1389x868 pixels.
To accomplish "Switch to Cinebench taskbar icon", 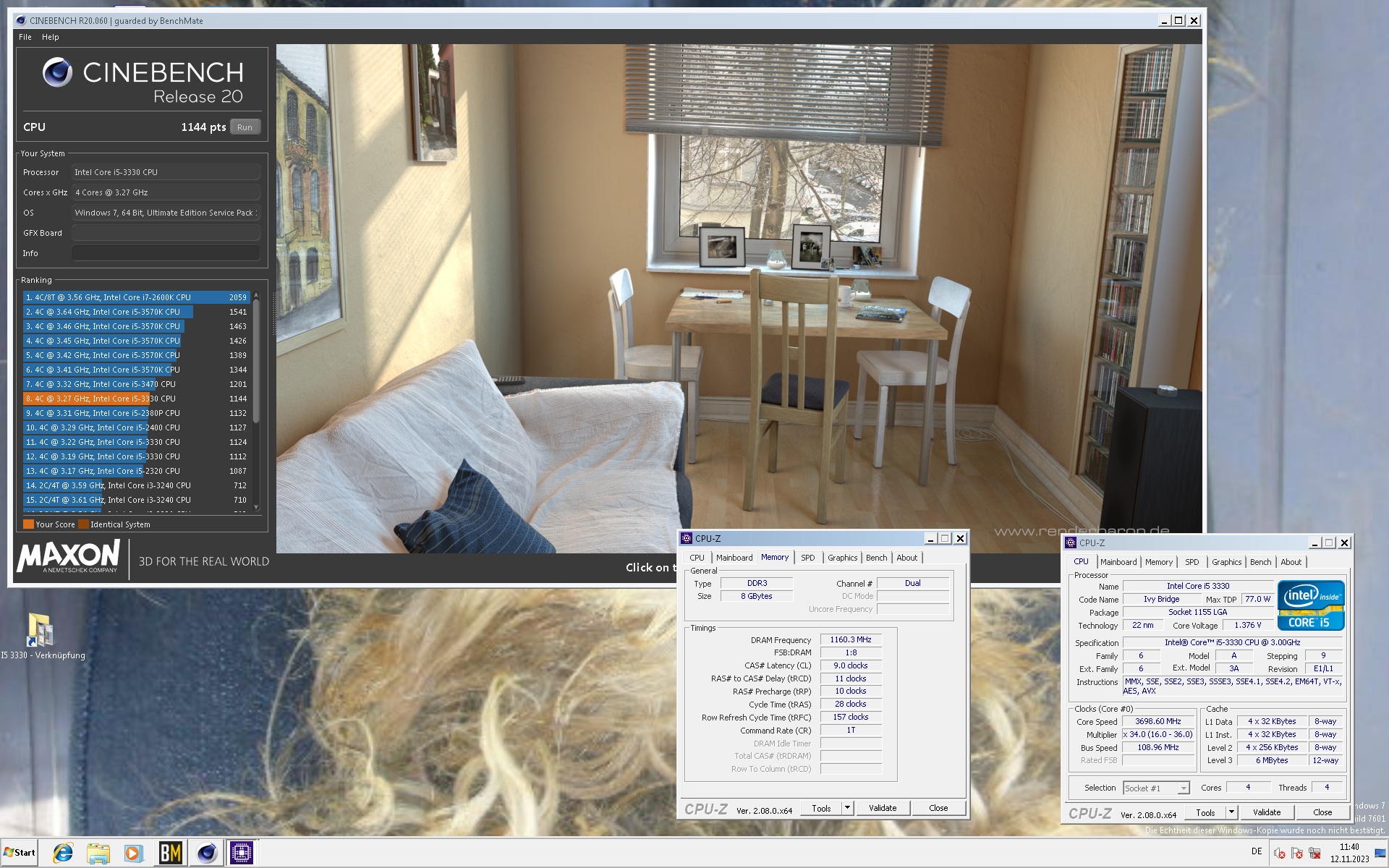I will point(207,854).
